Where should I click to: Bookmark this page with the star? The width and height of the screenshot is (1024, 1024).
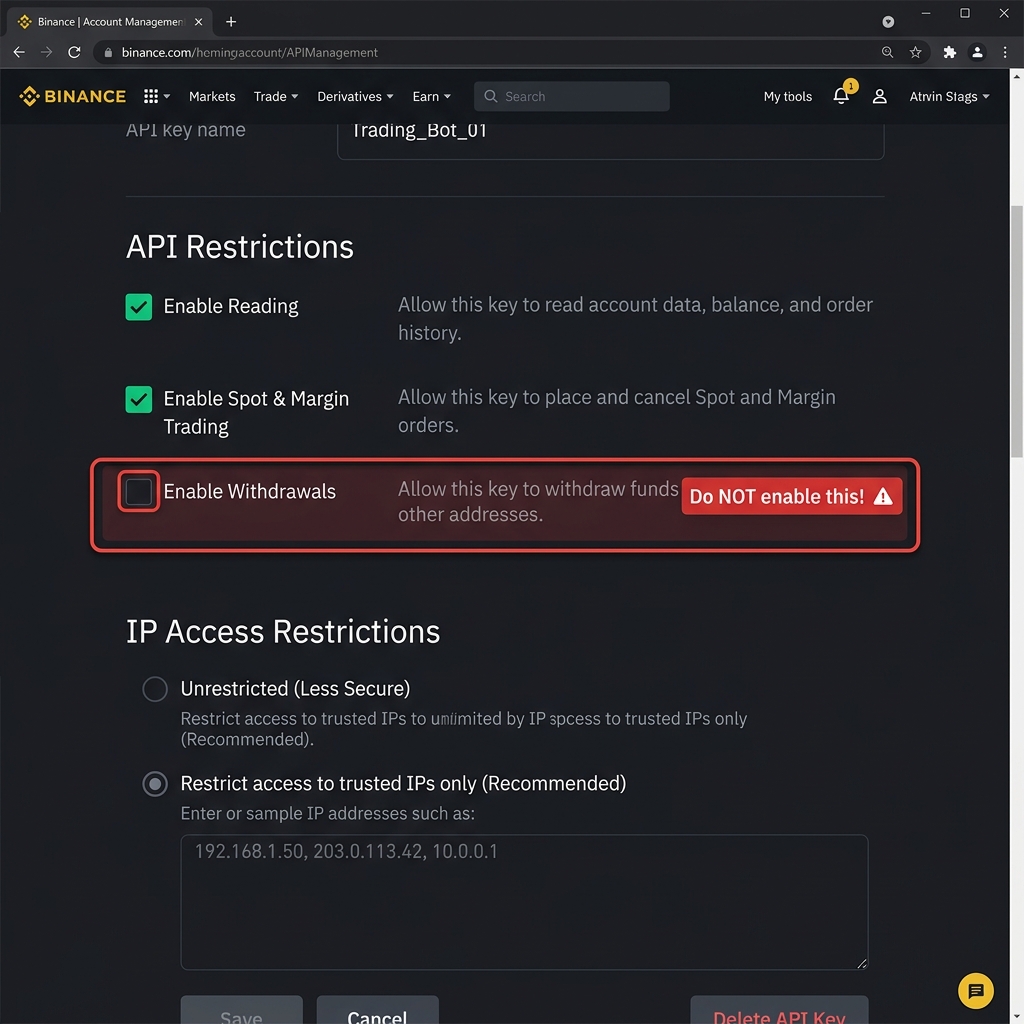pos(916,52)
